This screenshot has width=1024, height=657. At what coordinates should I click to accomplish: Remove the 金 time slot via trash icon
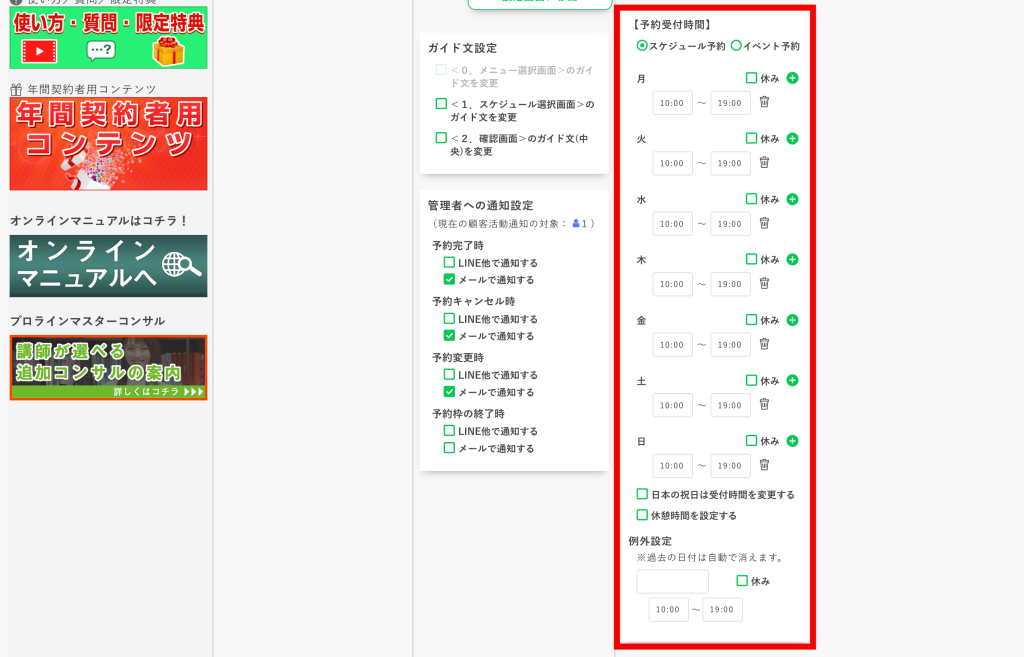pos(763,344)
